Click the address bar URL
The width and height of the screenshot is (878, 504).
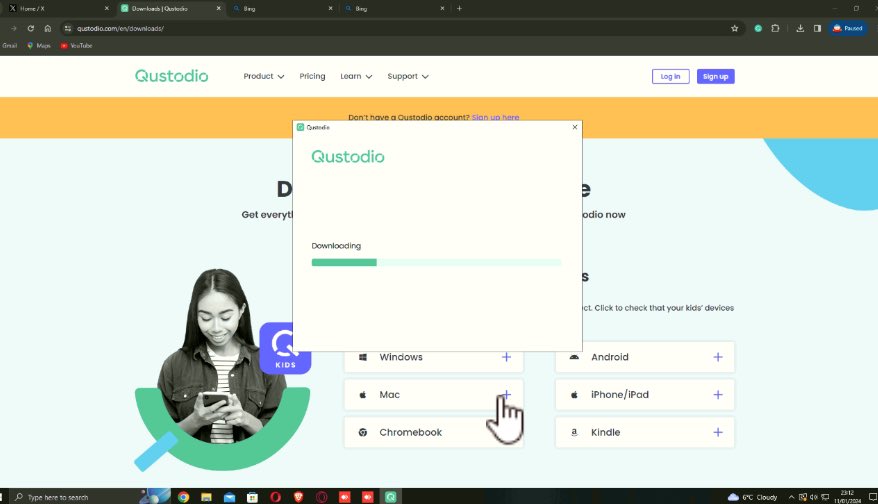pos(120,29)
